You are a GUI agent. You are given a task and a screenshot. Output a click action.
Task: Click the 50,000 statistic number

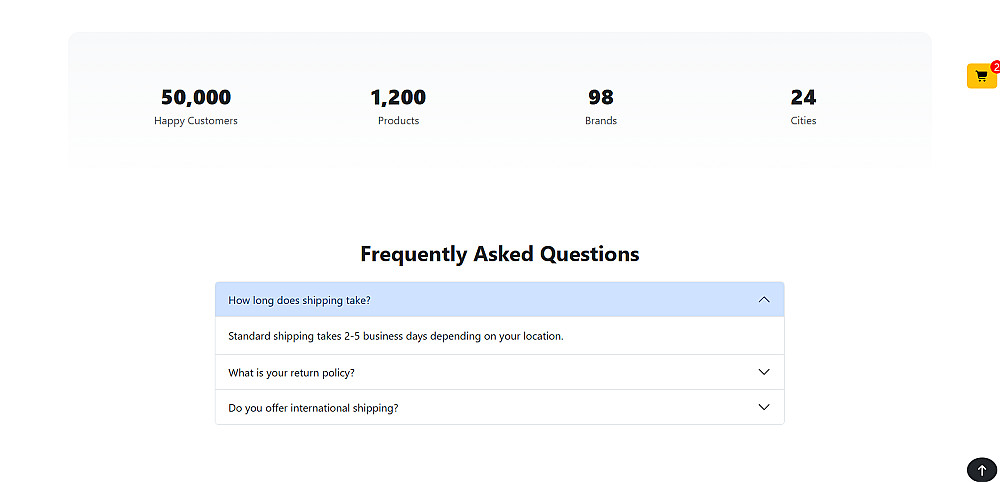point(196,98)
